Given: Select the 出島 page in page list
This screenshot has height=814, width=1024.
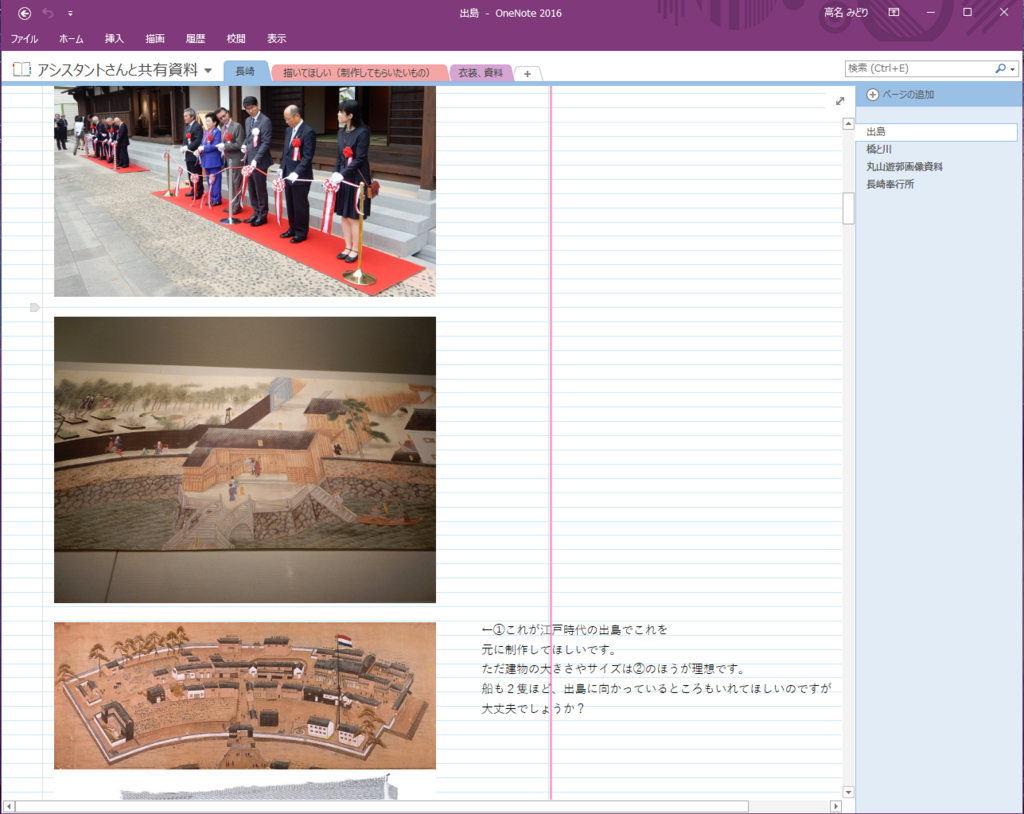Looking at the screenshot, I should pos(936,131).
